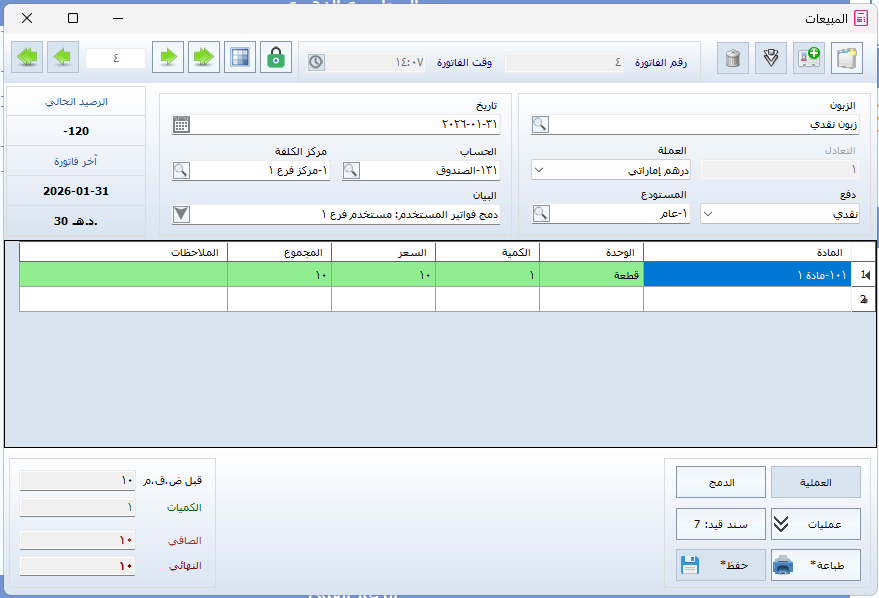Screen dimensions: 879x598
Task: Toggle the green padlock lock icon
Action: click(x=276, y=58)
